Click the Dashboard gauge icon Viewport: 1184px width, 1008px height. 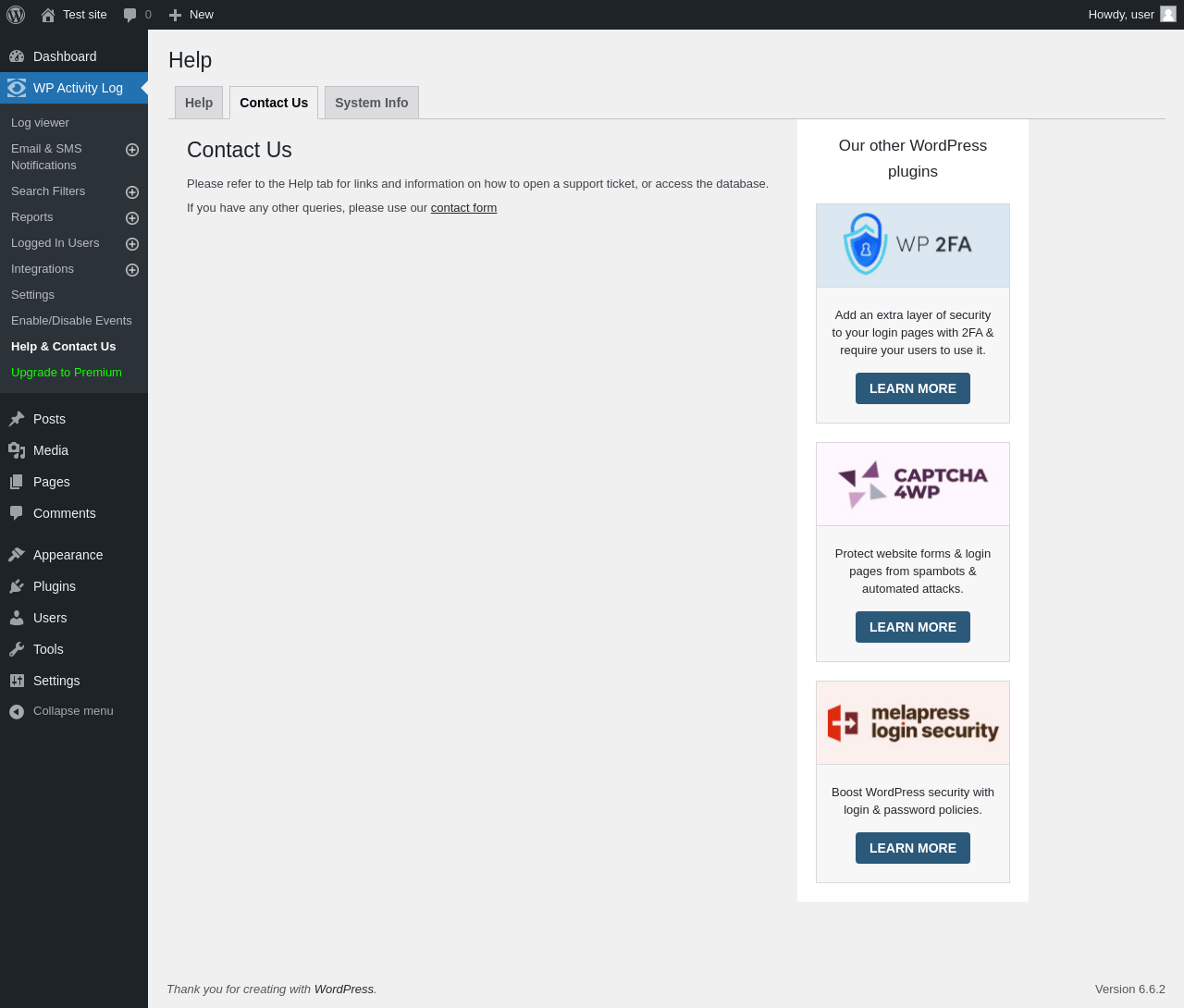tap(17, 56)
